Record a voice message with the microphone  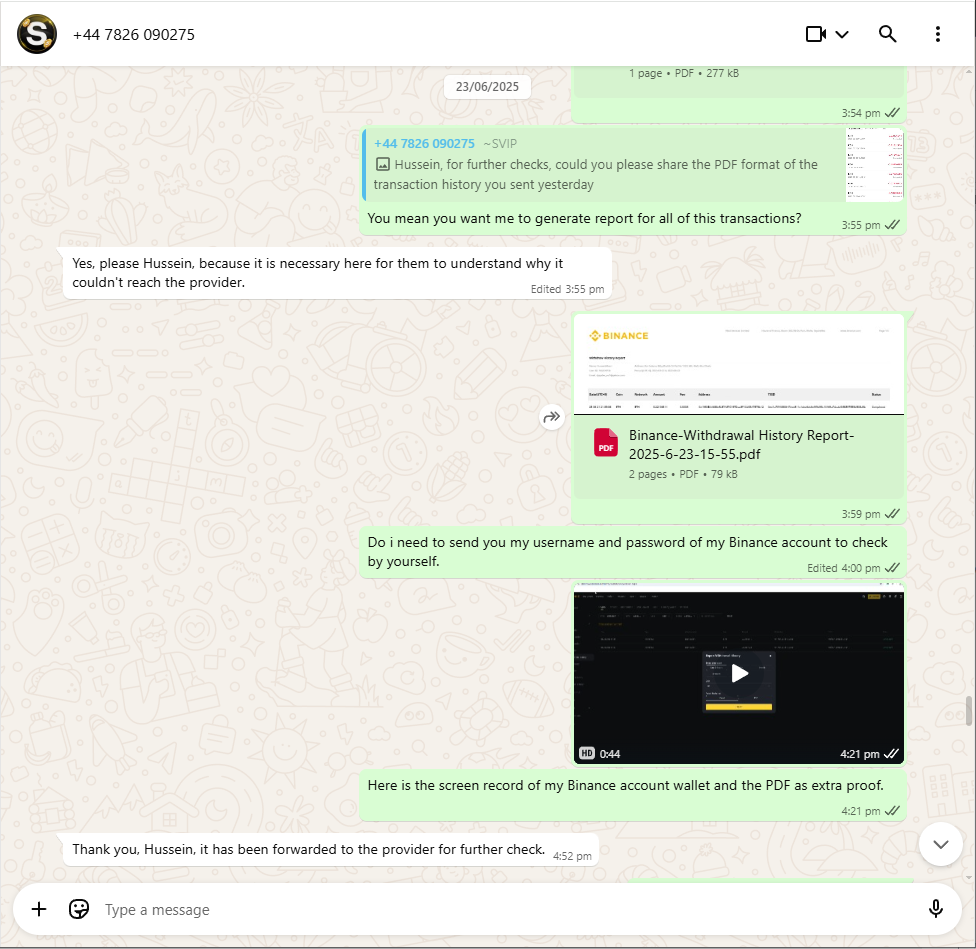935,909
